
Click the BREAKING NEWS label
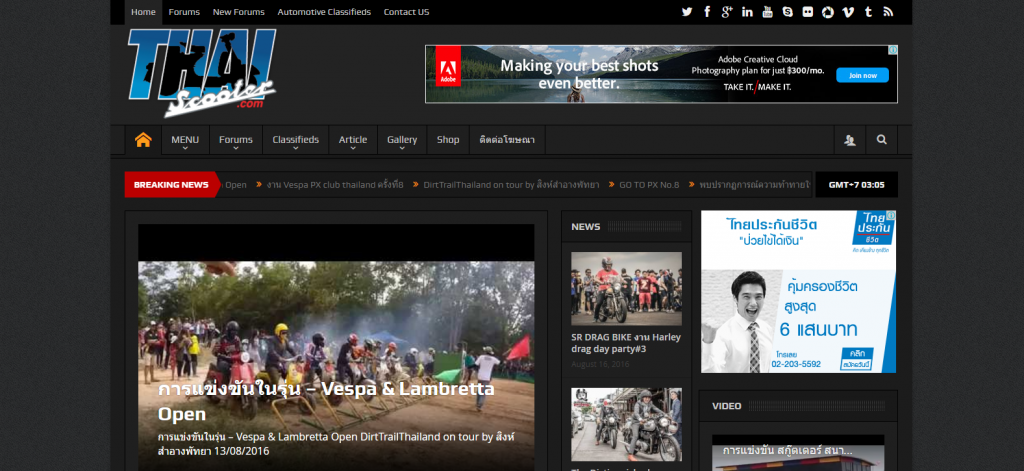click(171, 185)
